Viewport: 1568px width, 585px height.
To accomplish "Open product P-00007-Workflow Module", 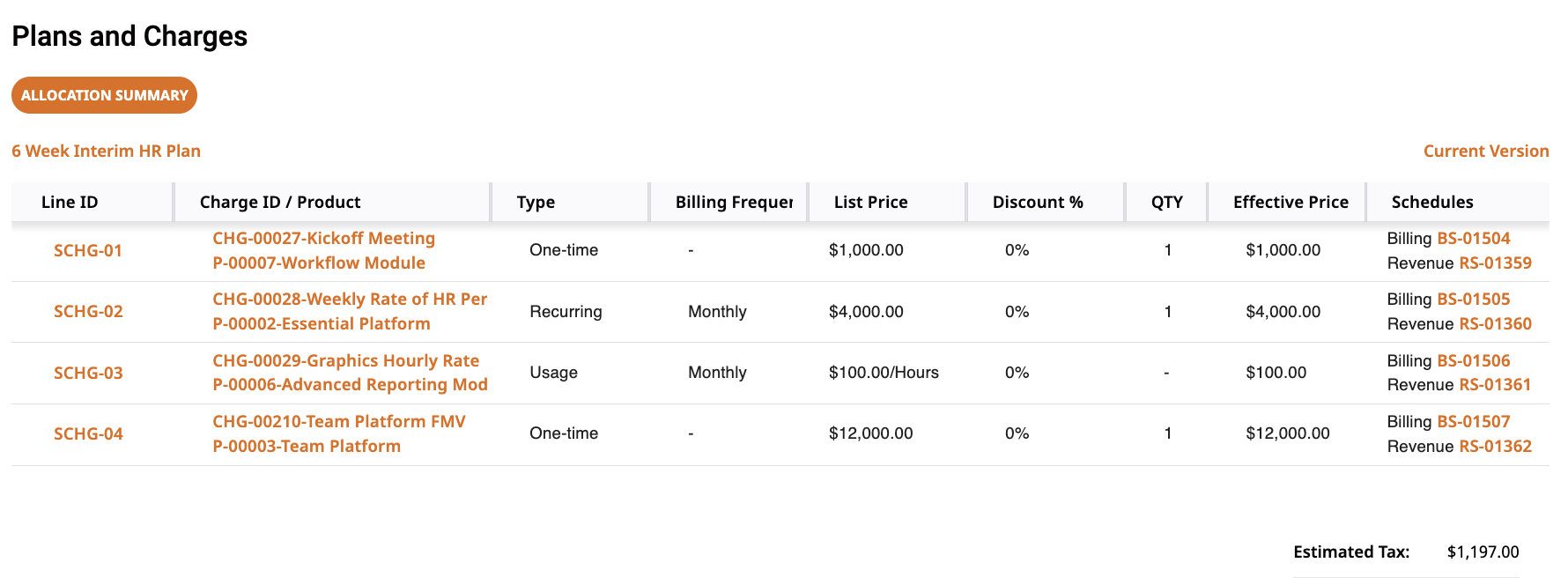I will coord(319,263).
